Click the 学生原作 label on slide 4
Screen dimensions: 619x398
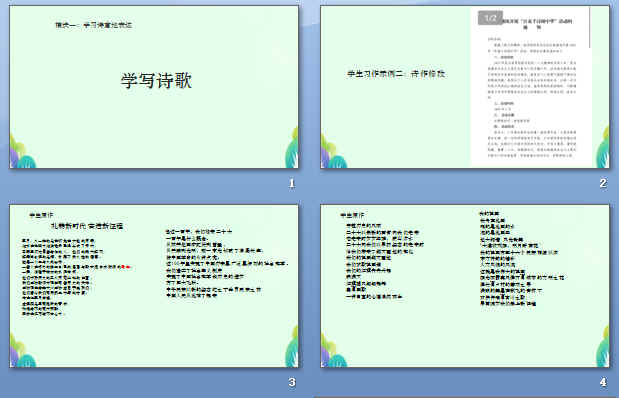pos(352,215)
